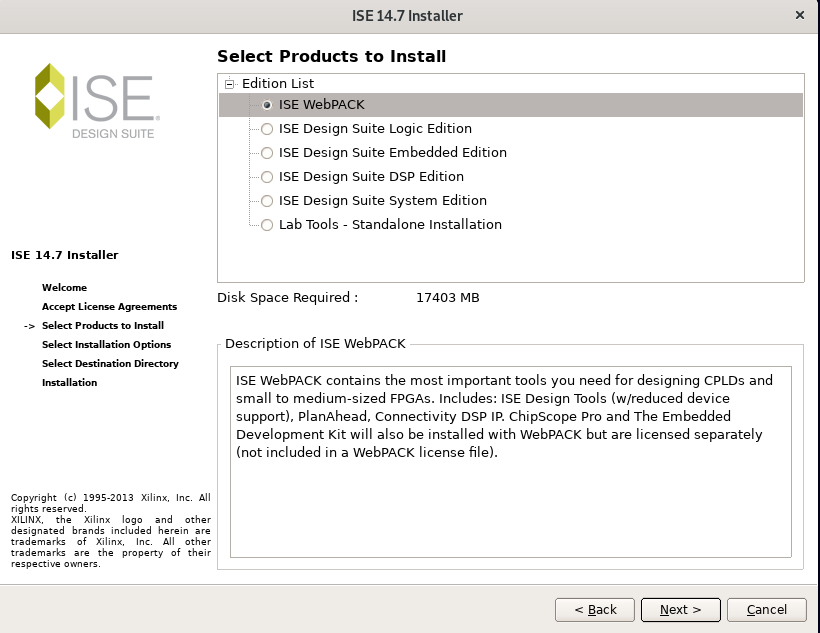Select the ISE WebPACK radio button

[x=267, y=105]
